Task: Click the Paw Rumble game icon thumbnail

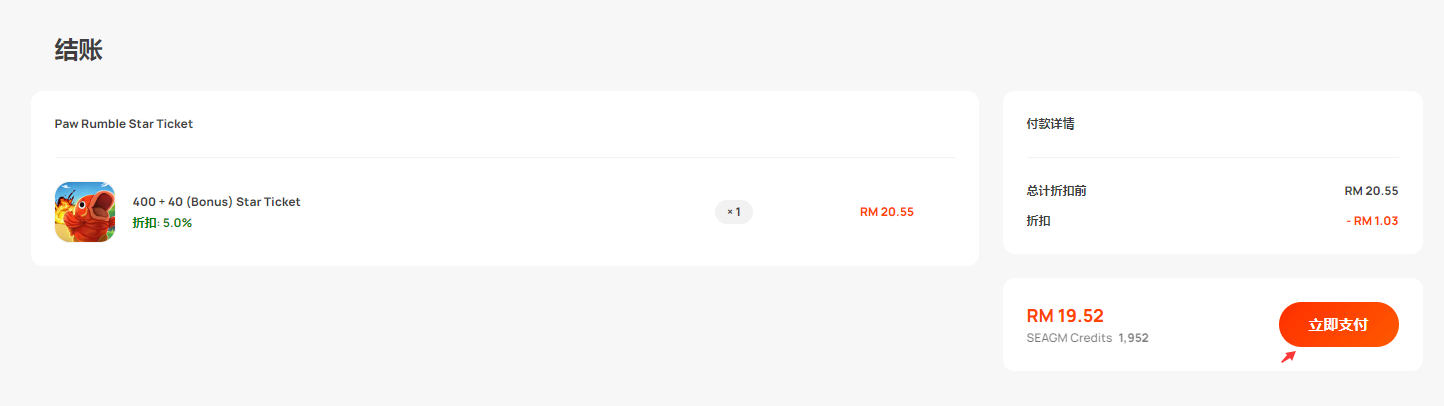Action: [85, 212]
